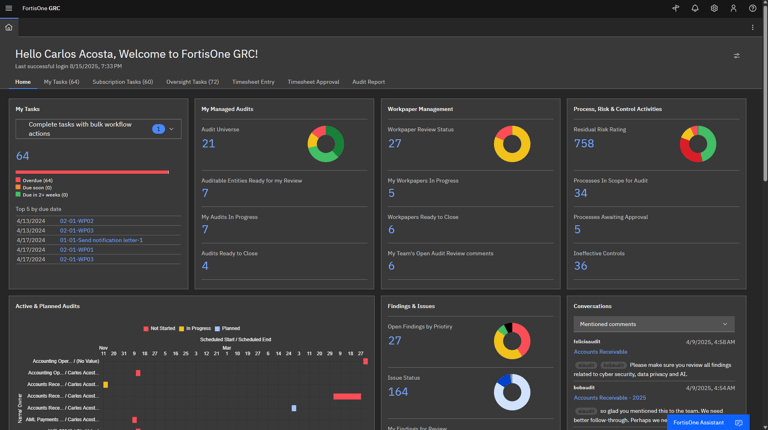Open the guided tours signpost icon

tap(675, 8)
